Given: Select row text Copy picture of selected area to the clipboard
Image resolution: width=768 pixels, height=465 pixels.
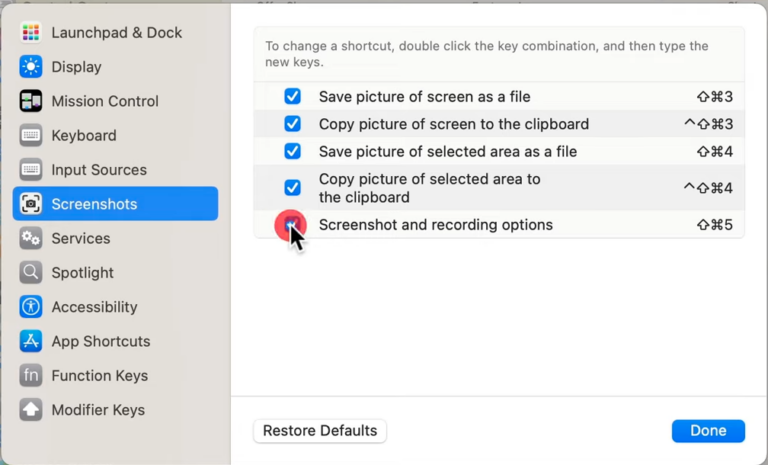Looking at the screenshot, I should [430, 188].
